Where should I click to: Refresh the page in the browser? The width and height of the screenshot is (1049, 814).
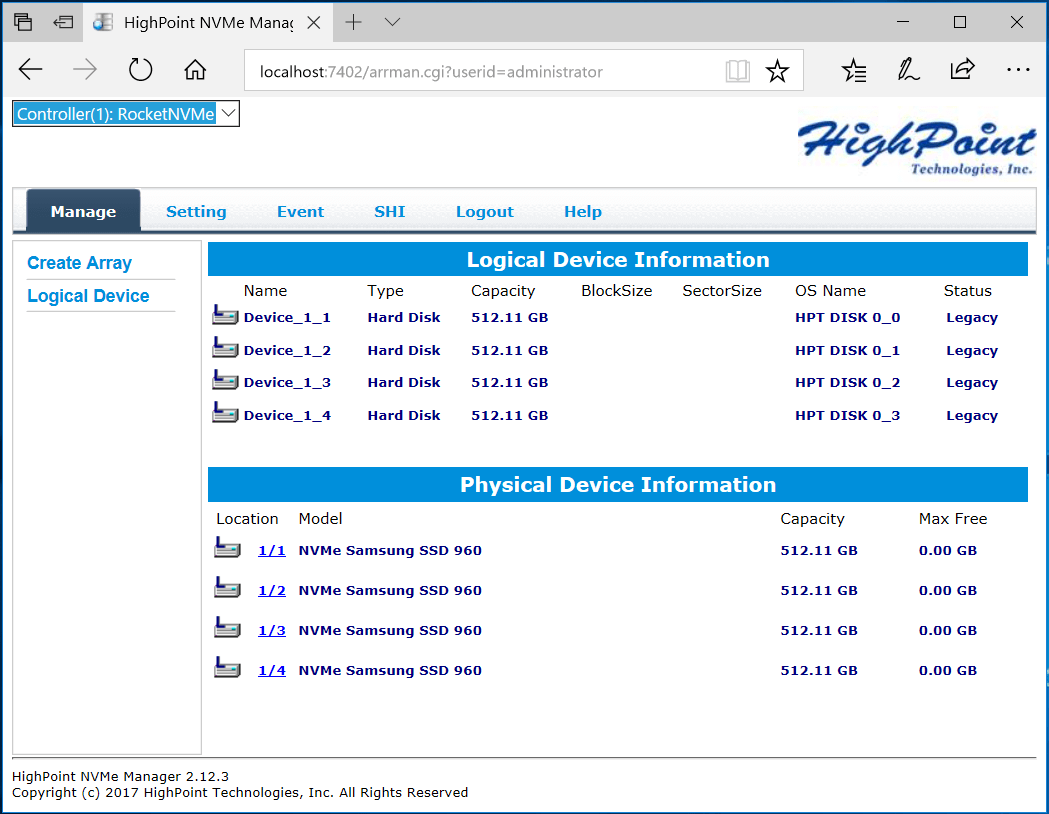pos(140,70)
